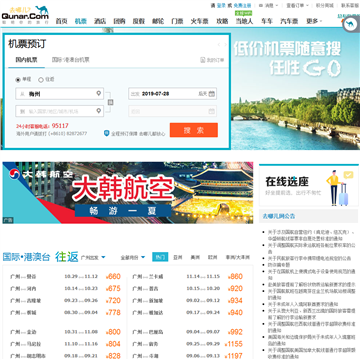This screenshot has height=360, width=360.
Task: Click the Guangzhou flight priced ¥920
Action: [x=188, y=289]
